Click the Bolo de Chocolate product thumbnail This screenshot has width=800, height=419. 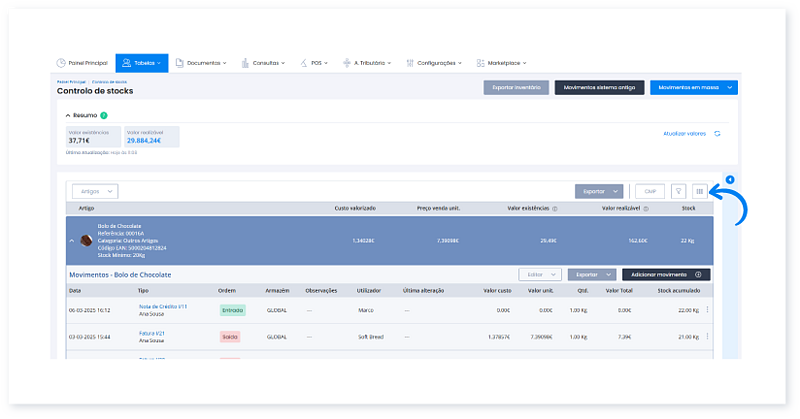(x=87, y=241)
